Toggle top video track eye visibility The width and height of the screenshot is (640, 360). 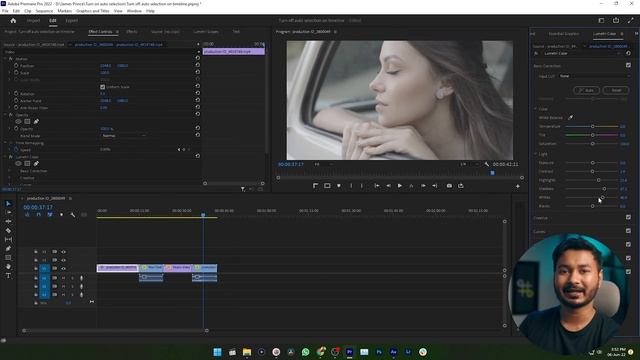point(63,252)
